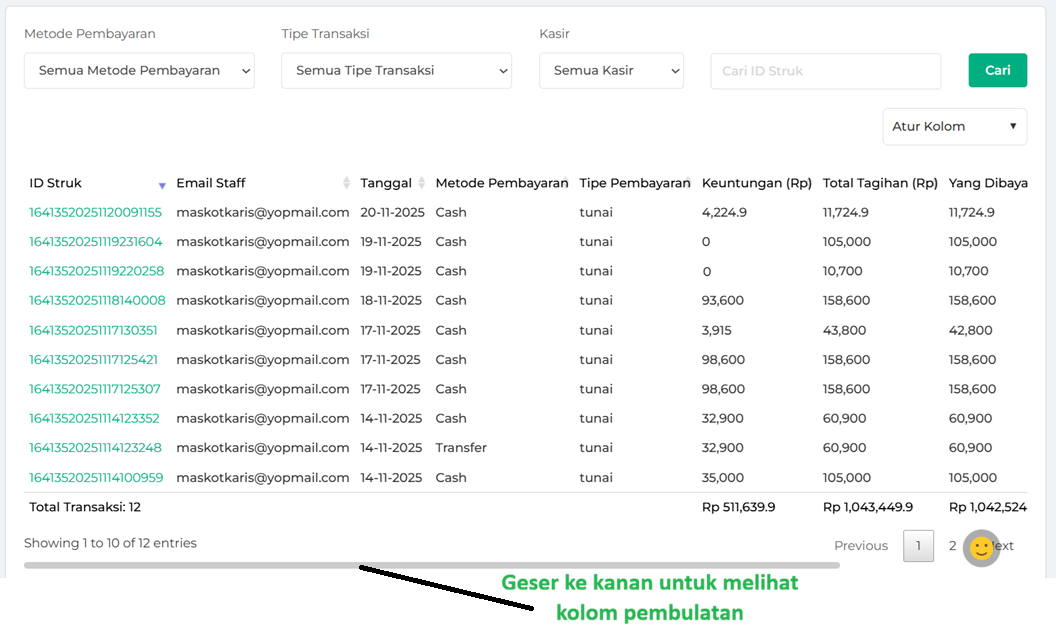This screenshot has height=643, width=1057.
Task: Open receipt 16413520251119231604
Action: (95, 242)
